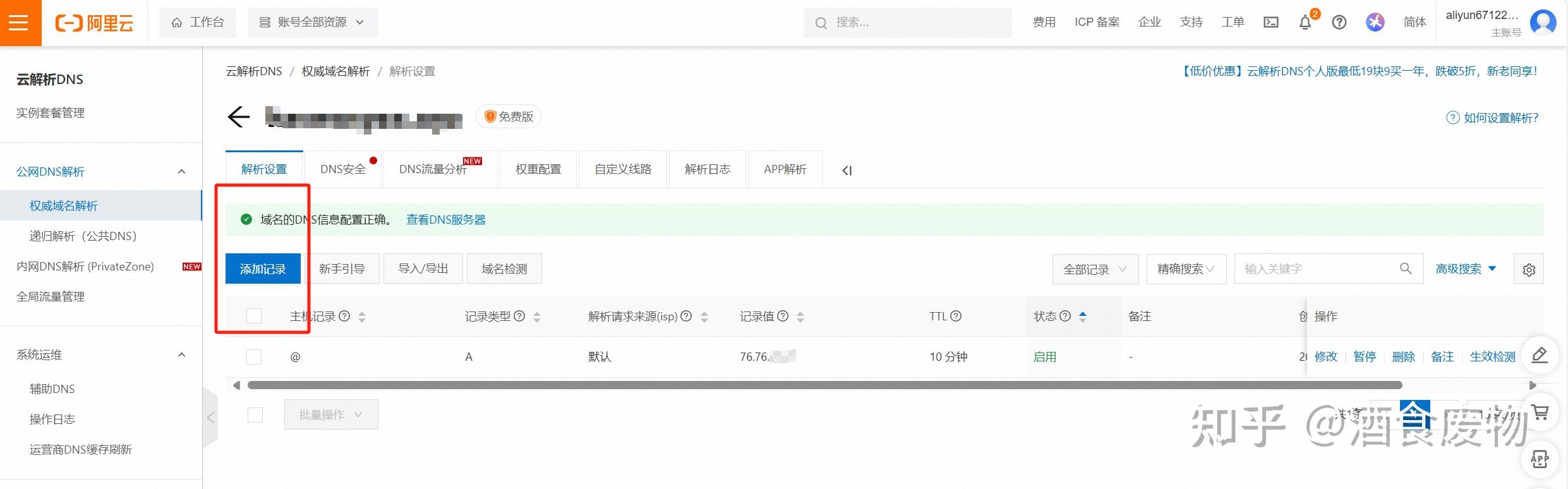Open the hamburger main menu
This screenshot has width=1568, height=489.
(x=19, y=23)
